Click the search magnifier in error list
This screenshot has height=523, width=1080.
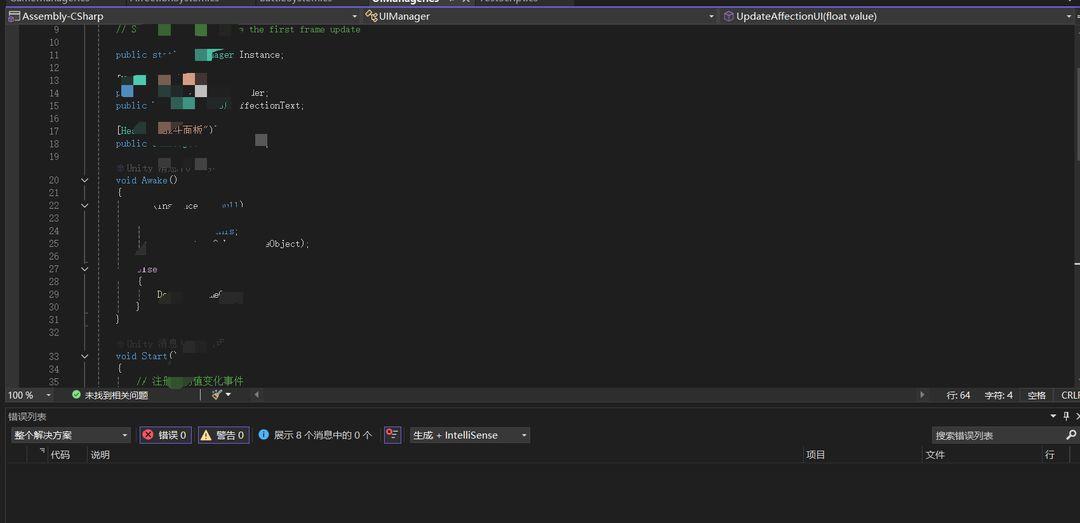1071,435
